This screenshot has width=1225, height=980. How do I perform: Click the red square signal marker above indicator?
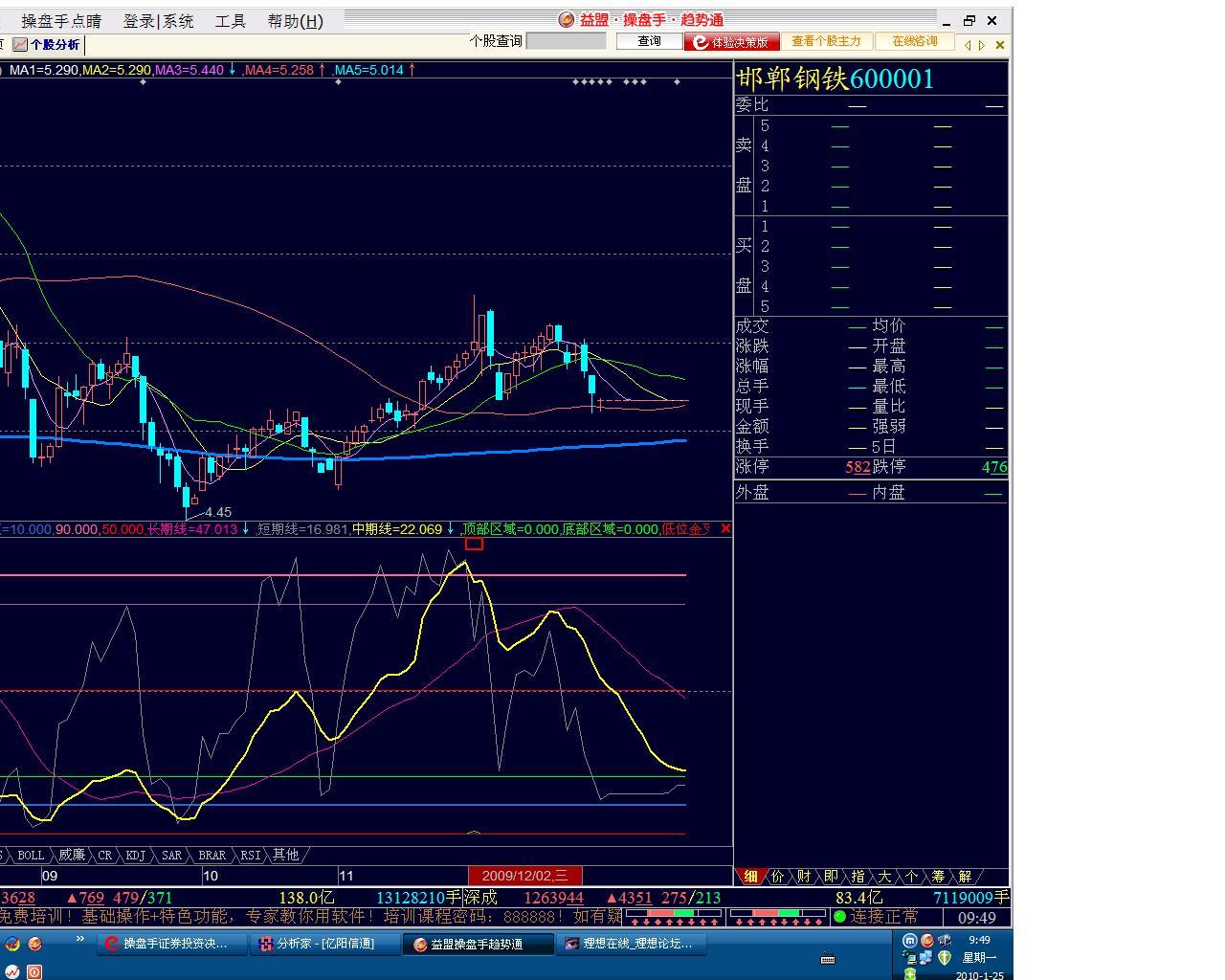pyautogui.click(x=474, y=544)
